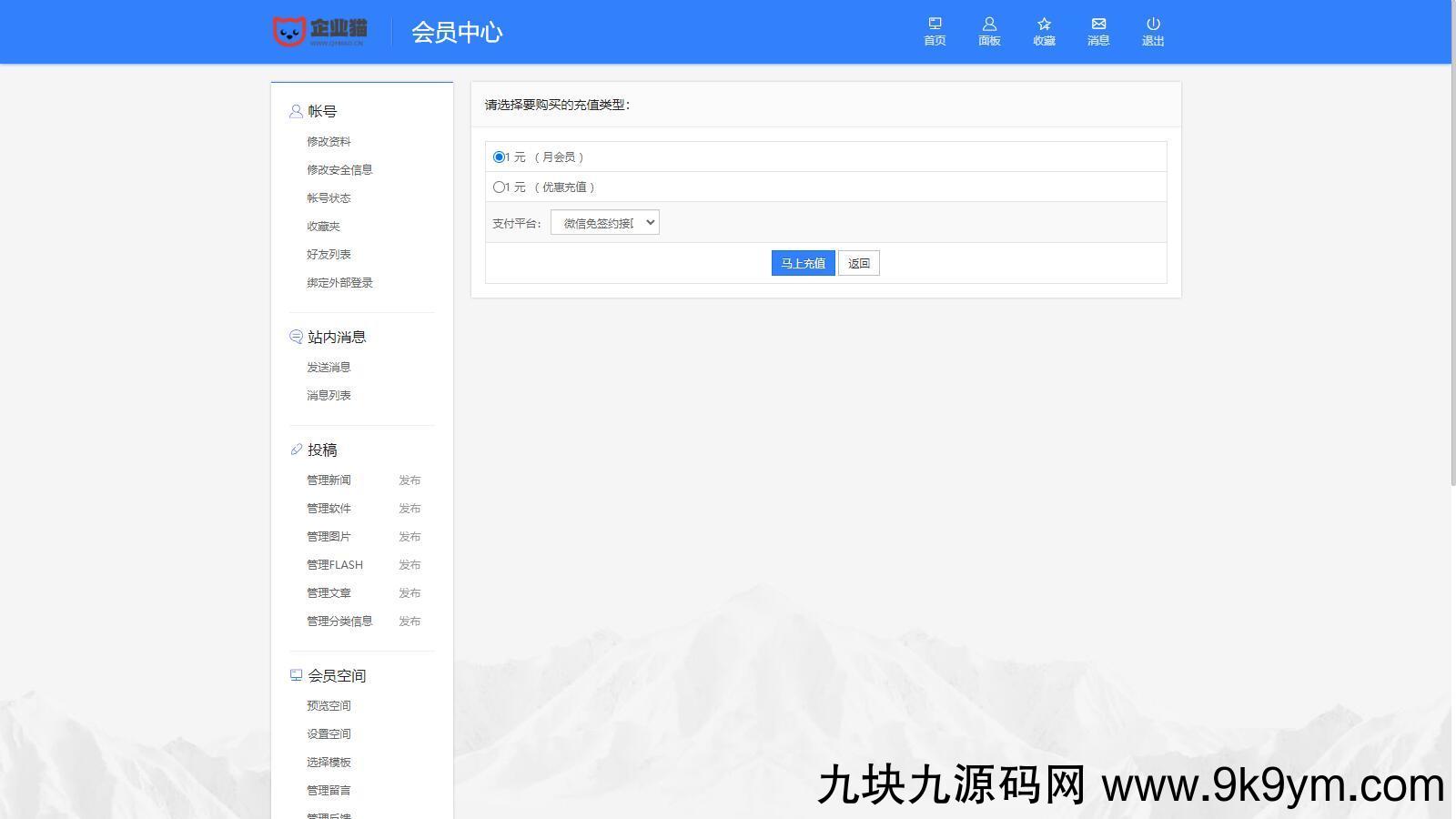
Task: Open the 面板 panel icon
Action: tap(989, 25)
